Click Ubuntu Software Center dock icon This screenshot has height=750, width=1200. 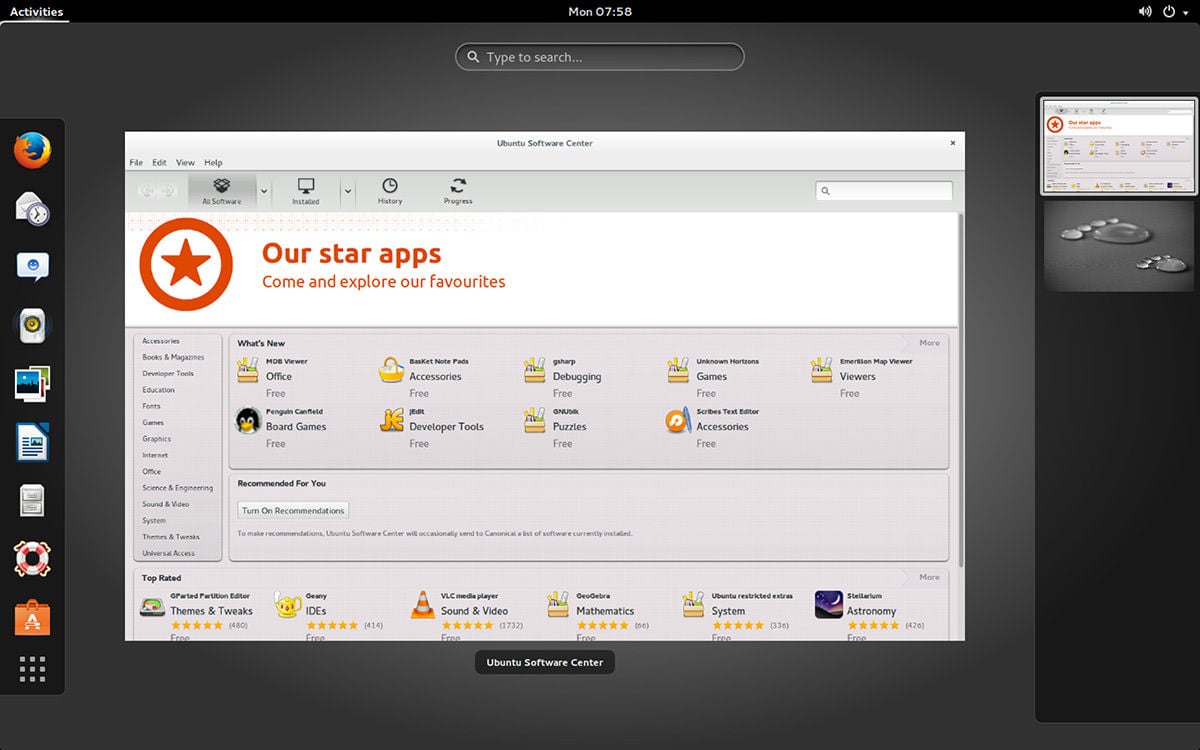click(x=32, y=617)
